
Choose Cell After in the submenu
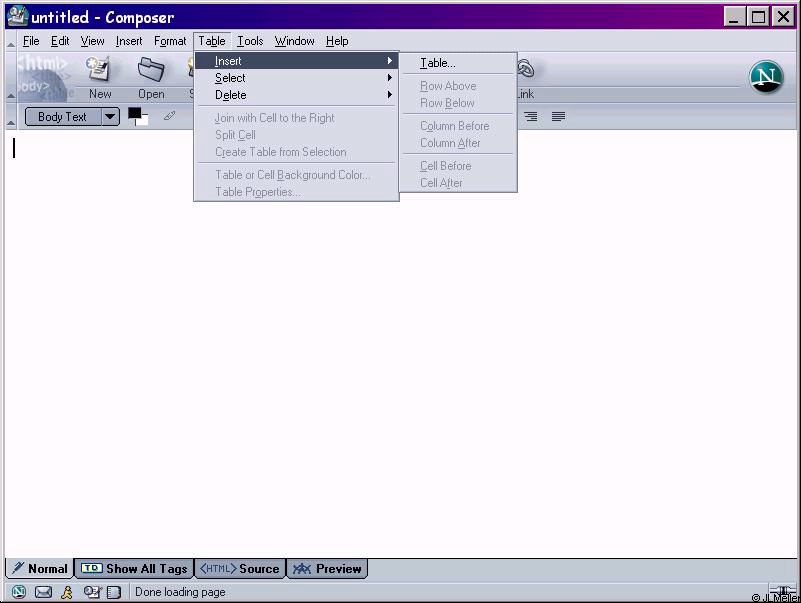pyautogui.click(x=458, y=183)
